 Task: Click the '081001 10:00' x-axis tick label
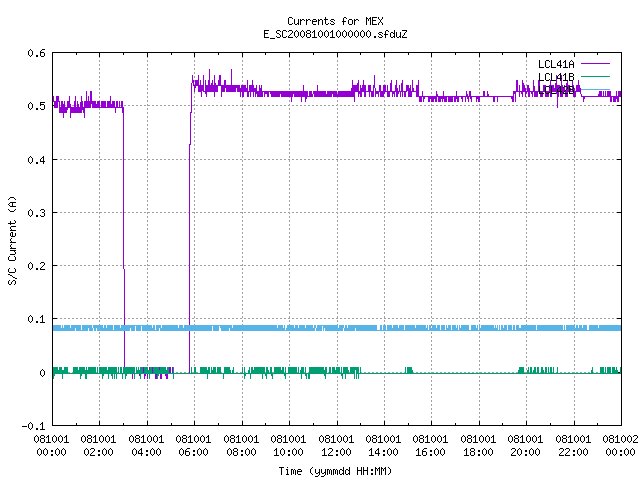click(x=288, y=446)
